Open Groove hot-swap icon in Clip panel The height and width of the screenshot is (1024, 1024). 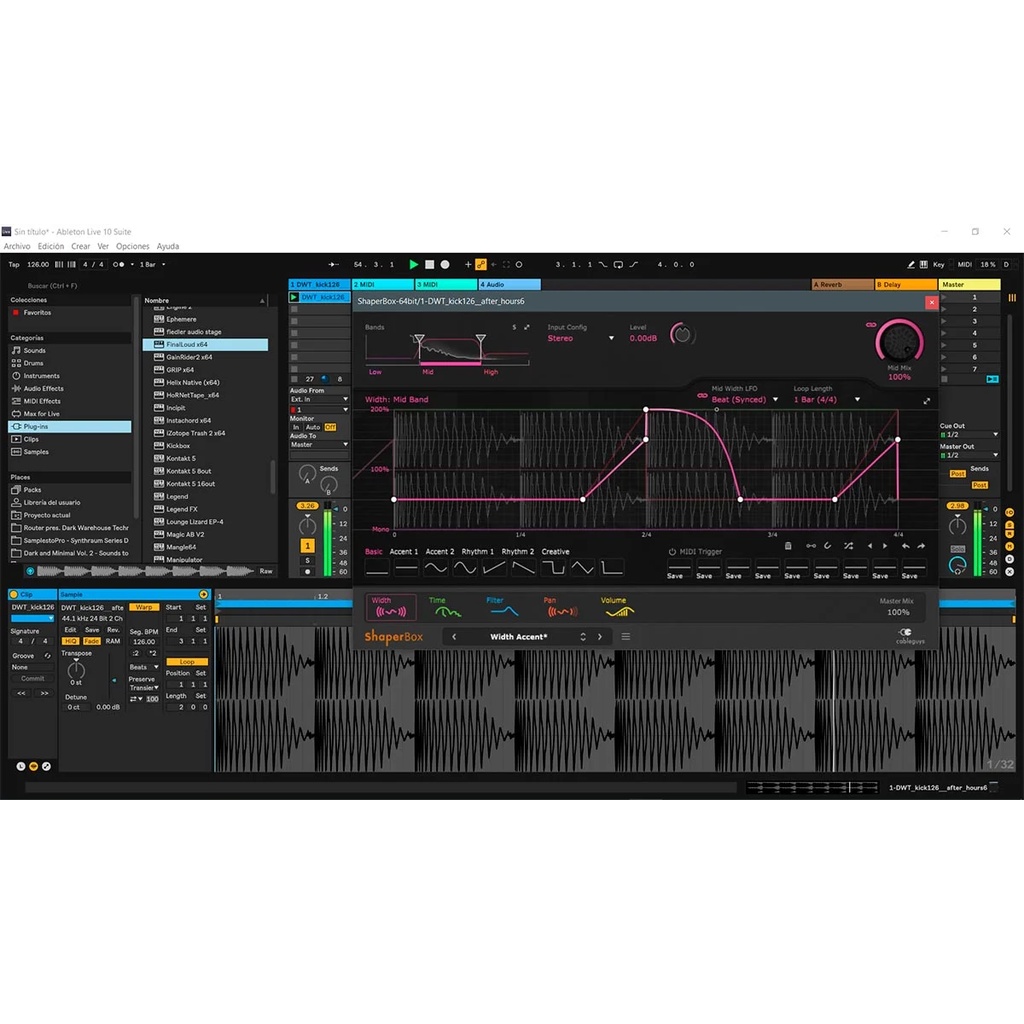tap(47, 655)
